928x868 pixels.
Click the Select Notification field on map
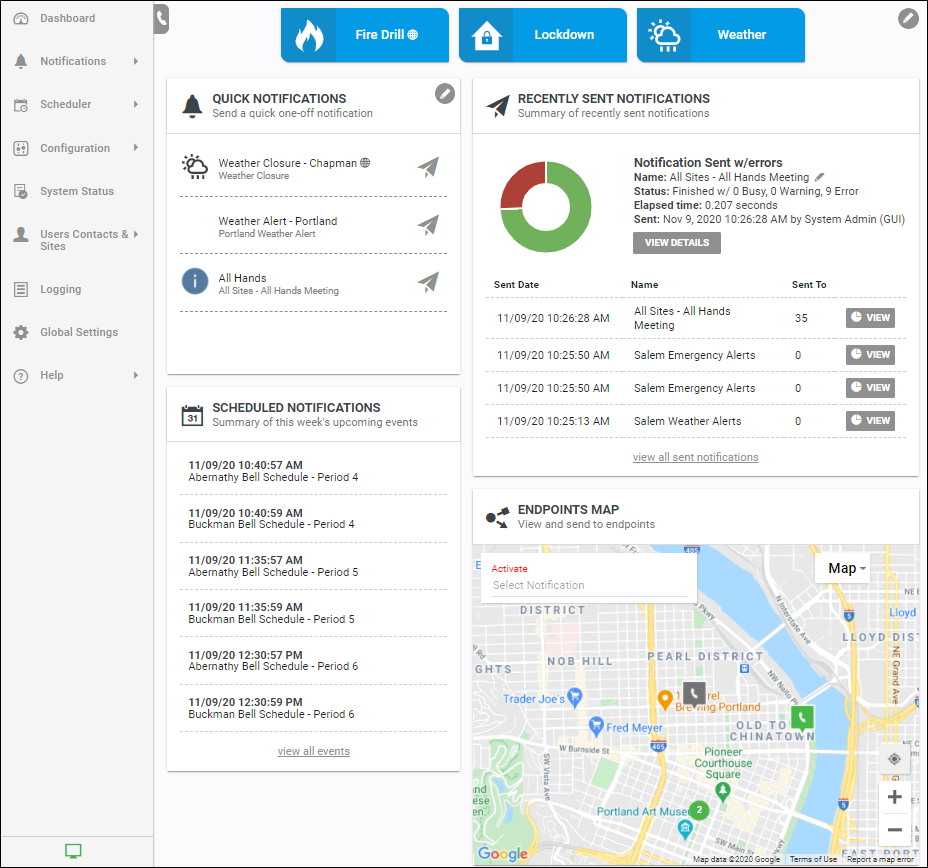click(x=589, y=585)
